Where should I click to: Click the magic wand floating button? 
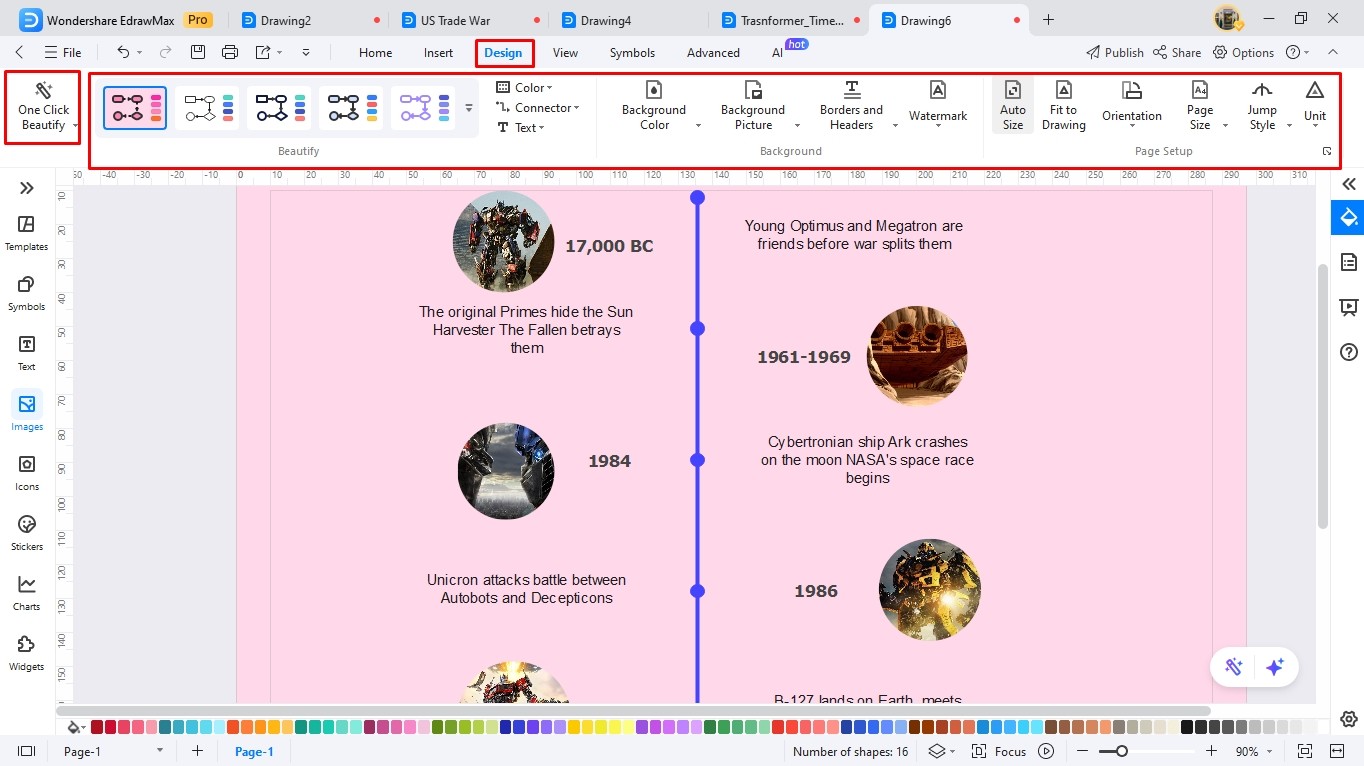(x=1234, y=667)
